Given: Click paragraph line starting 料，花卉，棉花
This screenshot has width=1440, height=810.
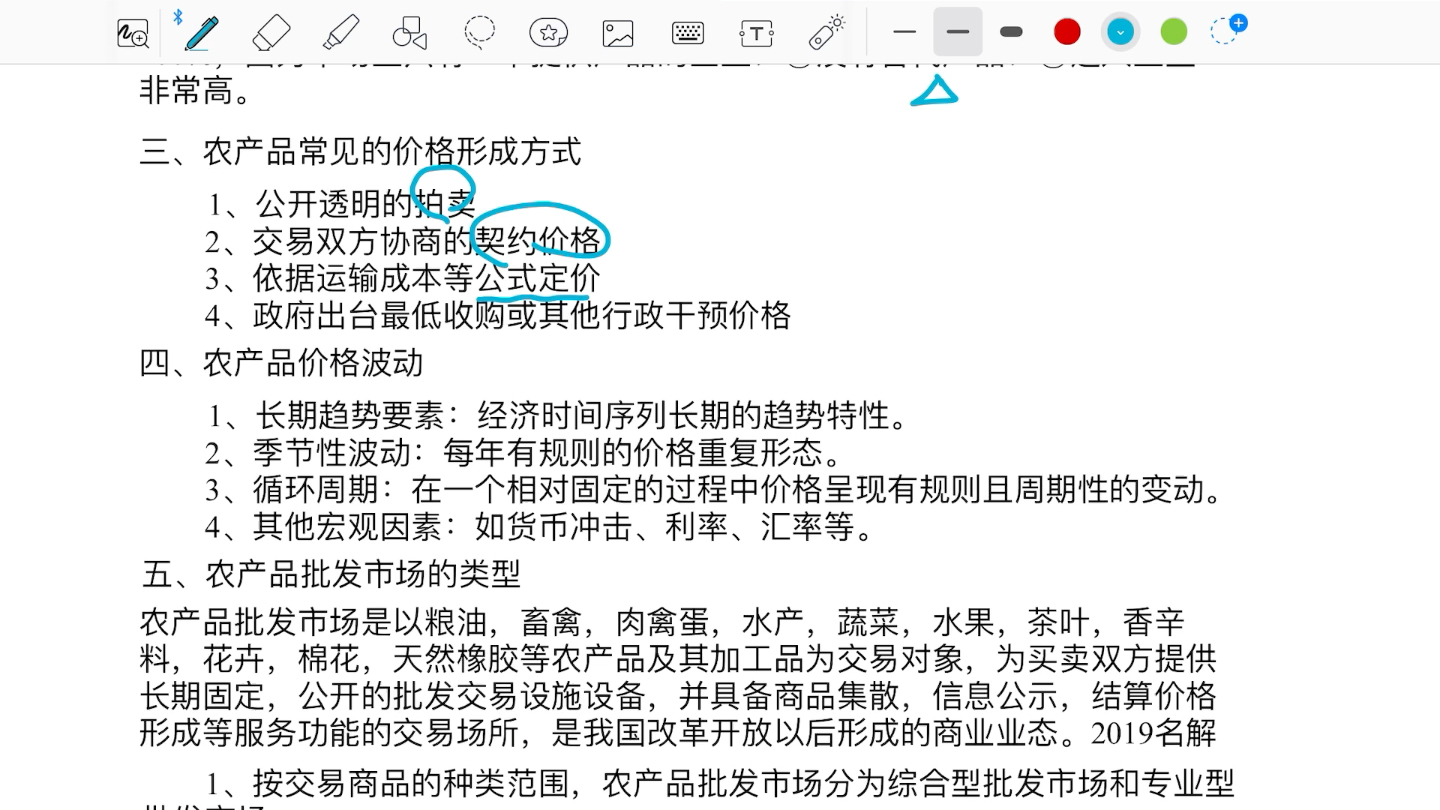Looking at the screenshot, I should point(678,660).
